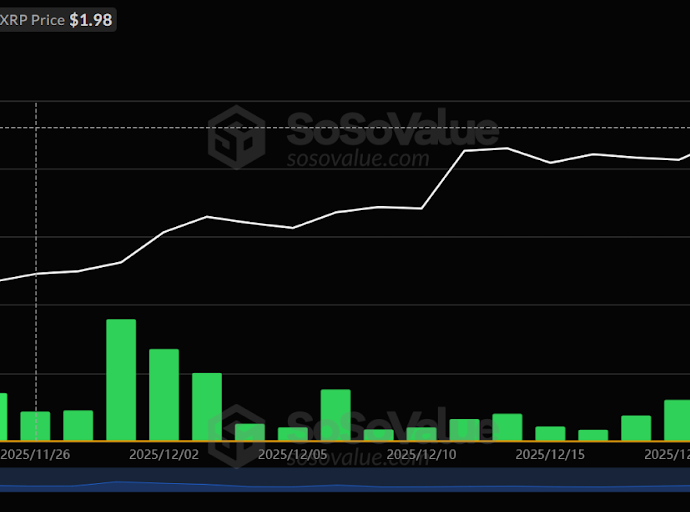Click the tallest green bar in the chart

(121, 380)
